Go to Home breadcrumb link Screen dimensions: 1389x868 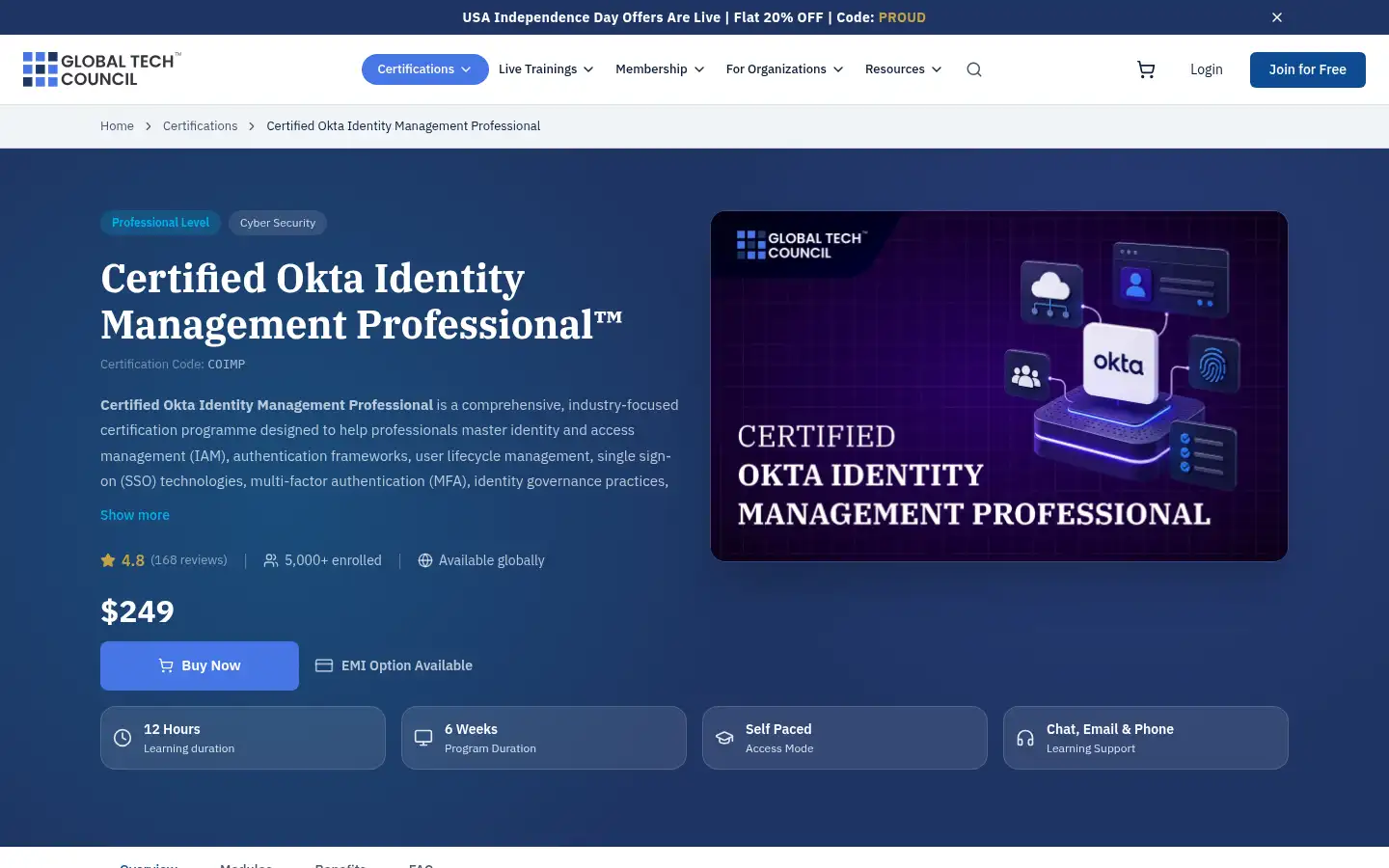tap(117, 126)
